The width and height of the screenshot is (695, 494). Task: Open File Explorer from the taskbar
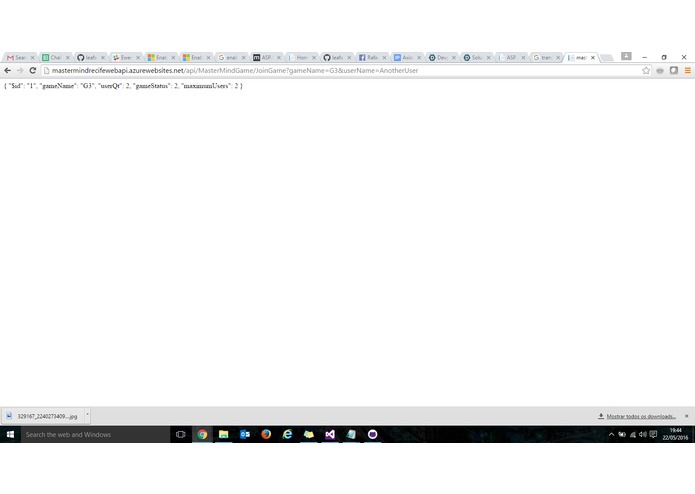pos(223,434)
